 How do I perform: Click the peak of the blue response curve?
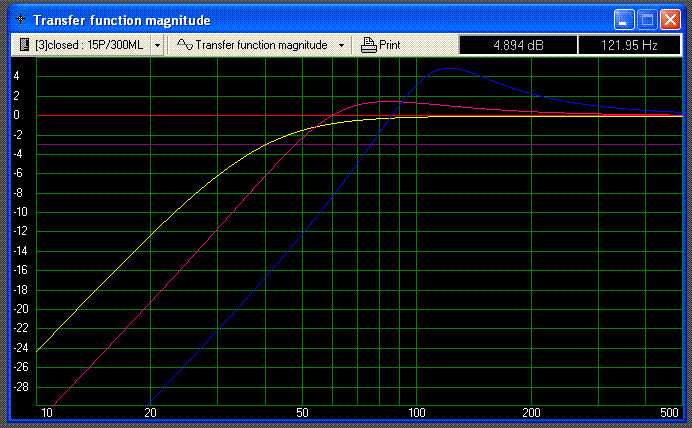pyautogui.click(x=448, y=68)
